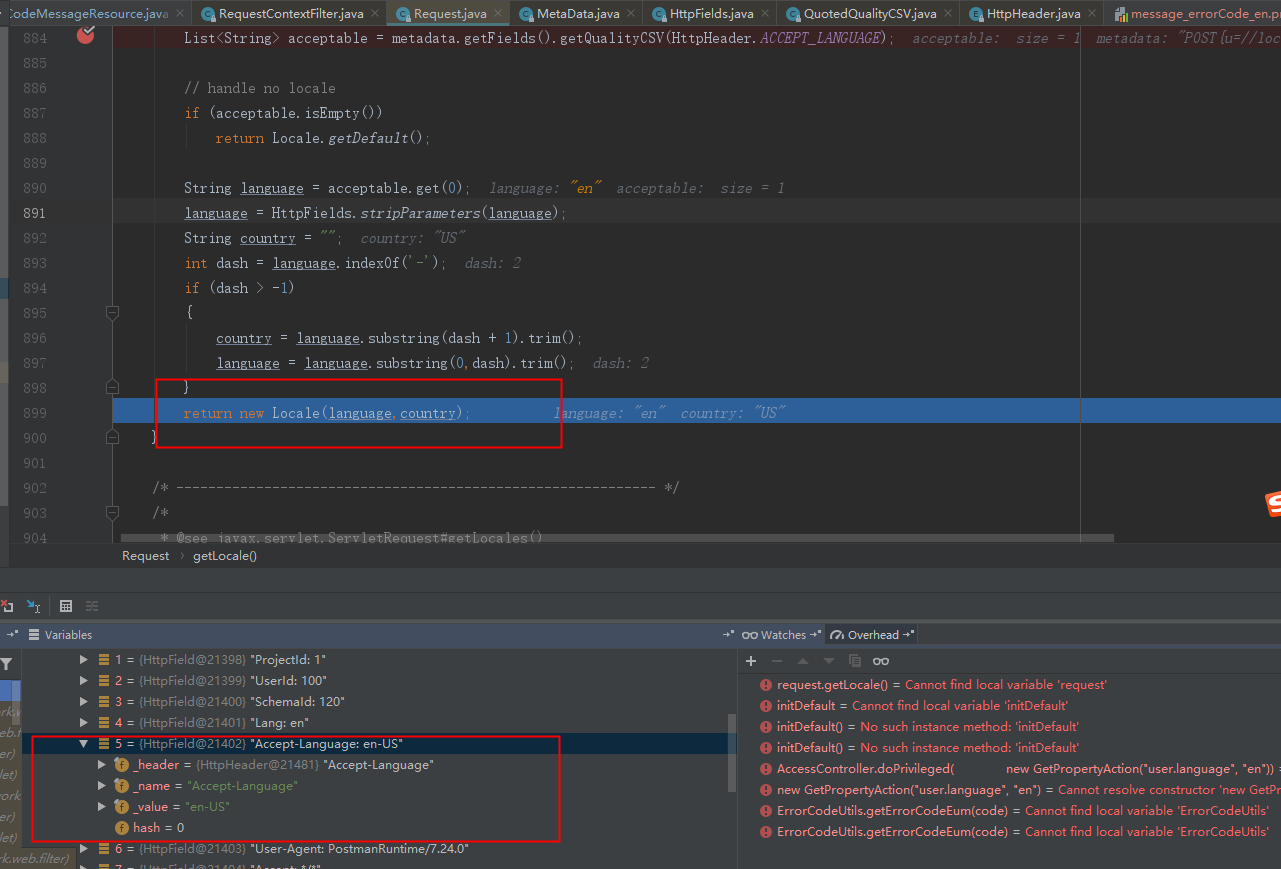Click the Trace Current Stream Chain icon
1281x869 pixels.
point(92,606)
